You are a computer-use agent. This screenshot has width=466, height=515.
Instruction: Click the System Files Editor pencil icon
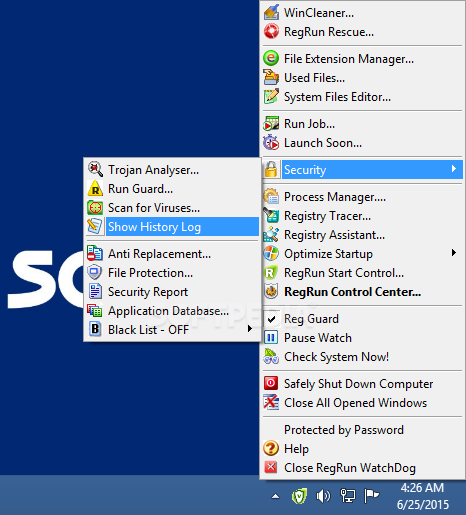[271, 97]
